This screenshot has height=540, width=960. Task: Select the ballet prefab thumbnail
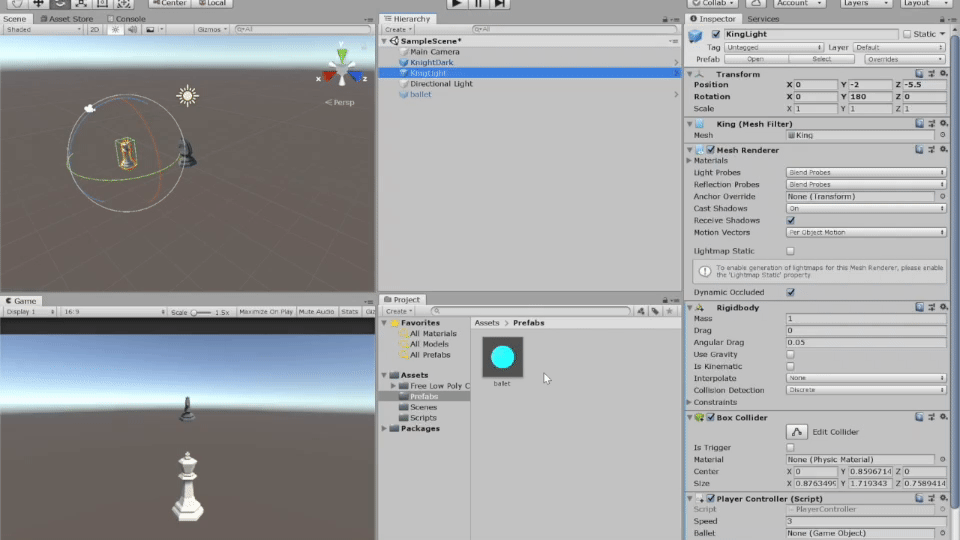click(502, 357)
